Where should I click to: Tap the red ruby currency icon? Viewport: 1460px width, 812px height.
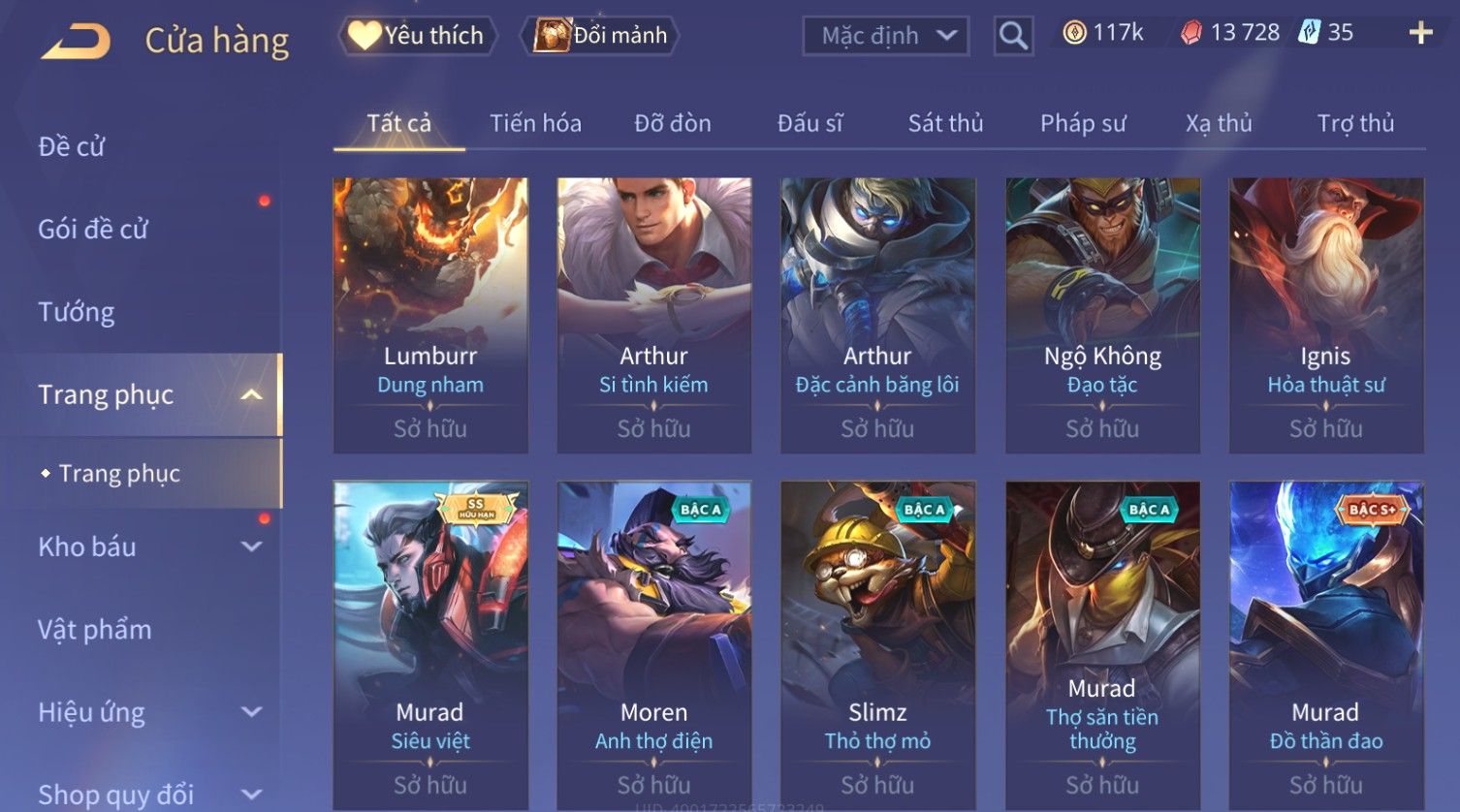(1190, 33)
